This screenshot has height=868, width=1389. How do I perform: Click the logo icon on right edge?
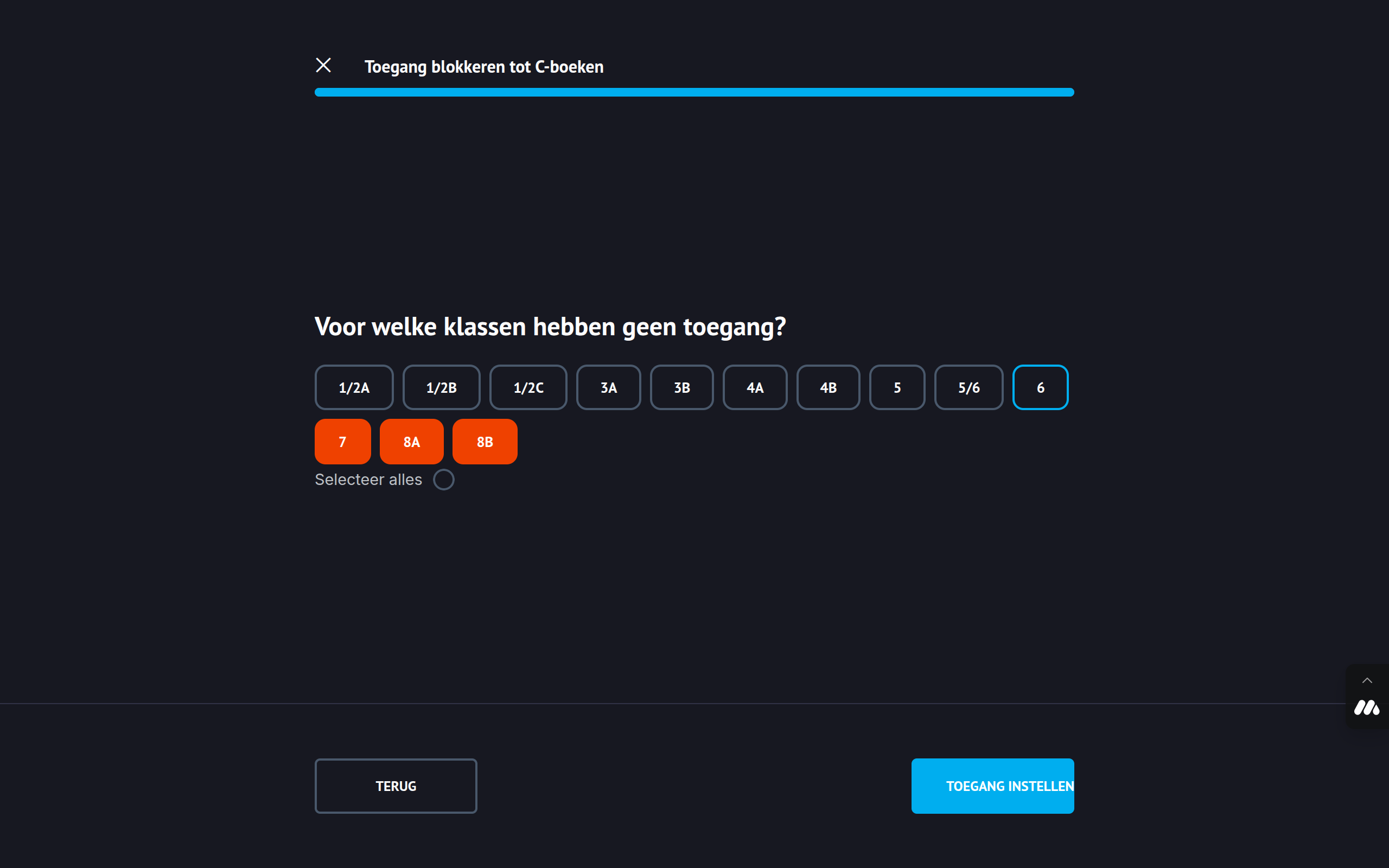1367,708
